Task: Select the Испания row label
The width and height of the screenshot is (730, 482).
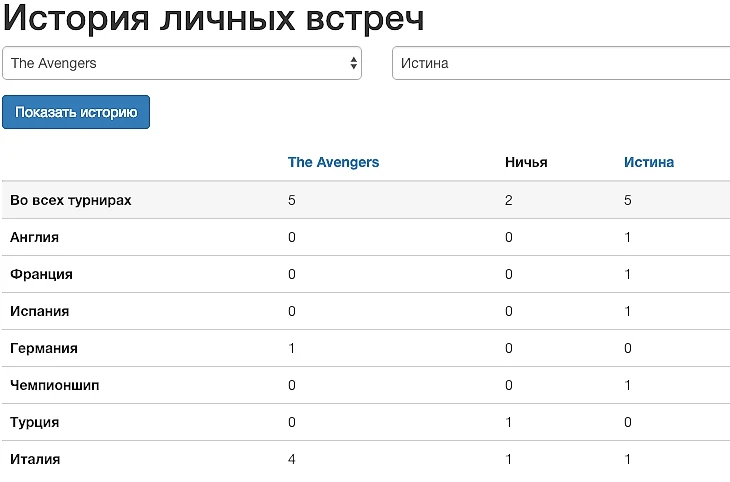Action: click(40, 311)
